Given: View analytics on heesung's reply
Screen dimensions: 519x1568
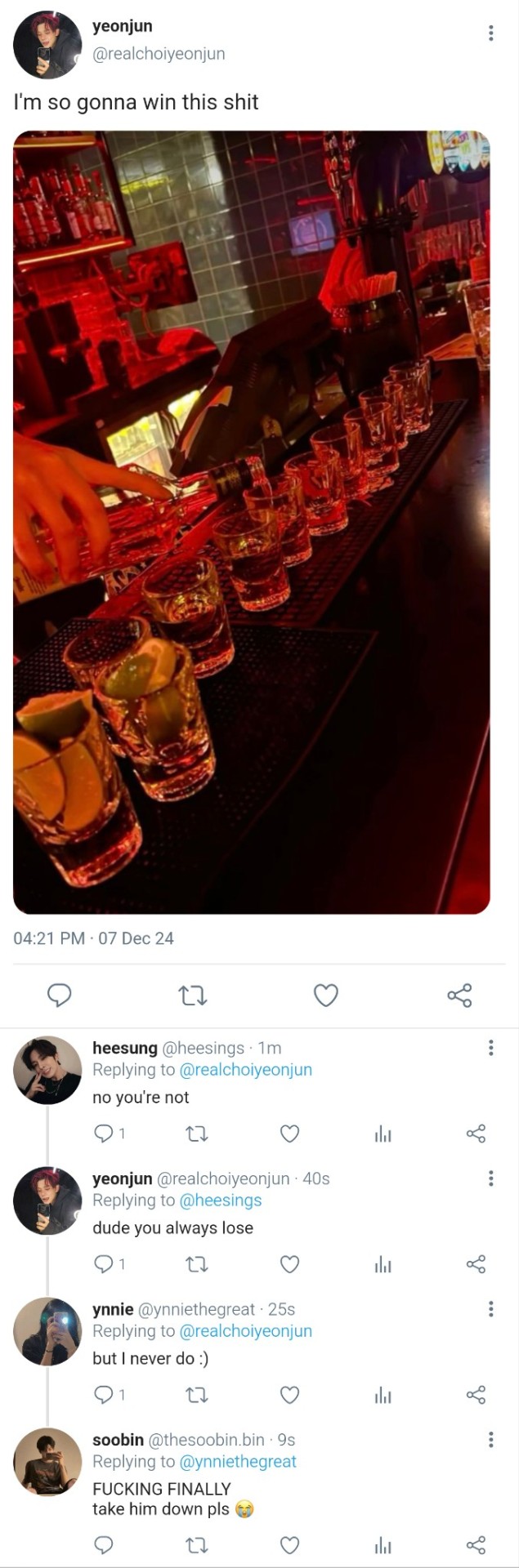Looking at the screenshot, I should [383, 1134].
